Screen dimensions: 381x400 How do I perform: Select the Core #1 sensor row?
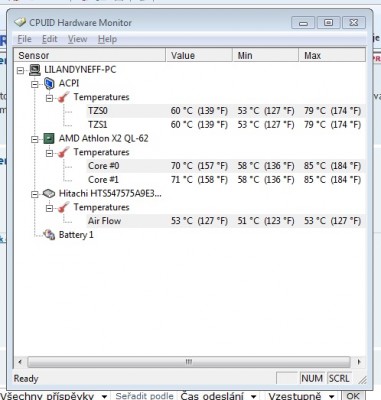click(226, 180)
